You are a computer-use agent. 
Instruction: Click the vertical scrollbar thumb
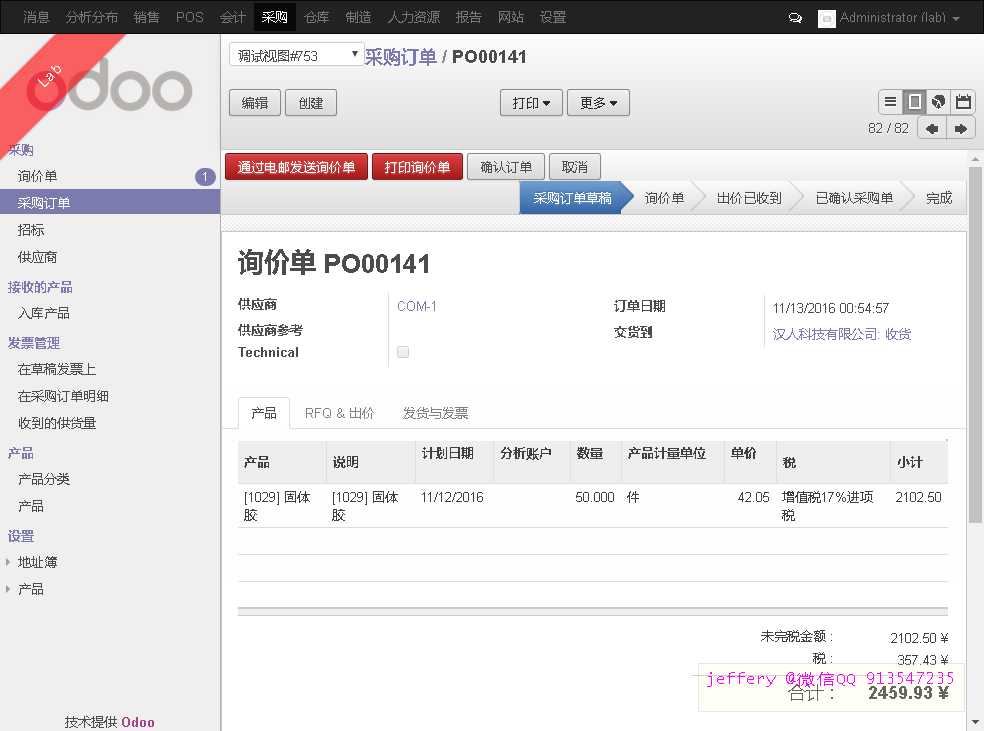click(x=975, y=344)
